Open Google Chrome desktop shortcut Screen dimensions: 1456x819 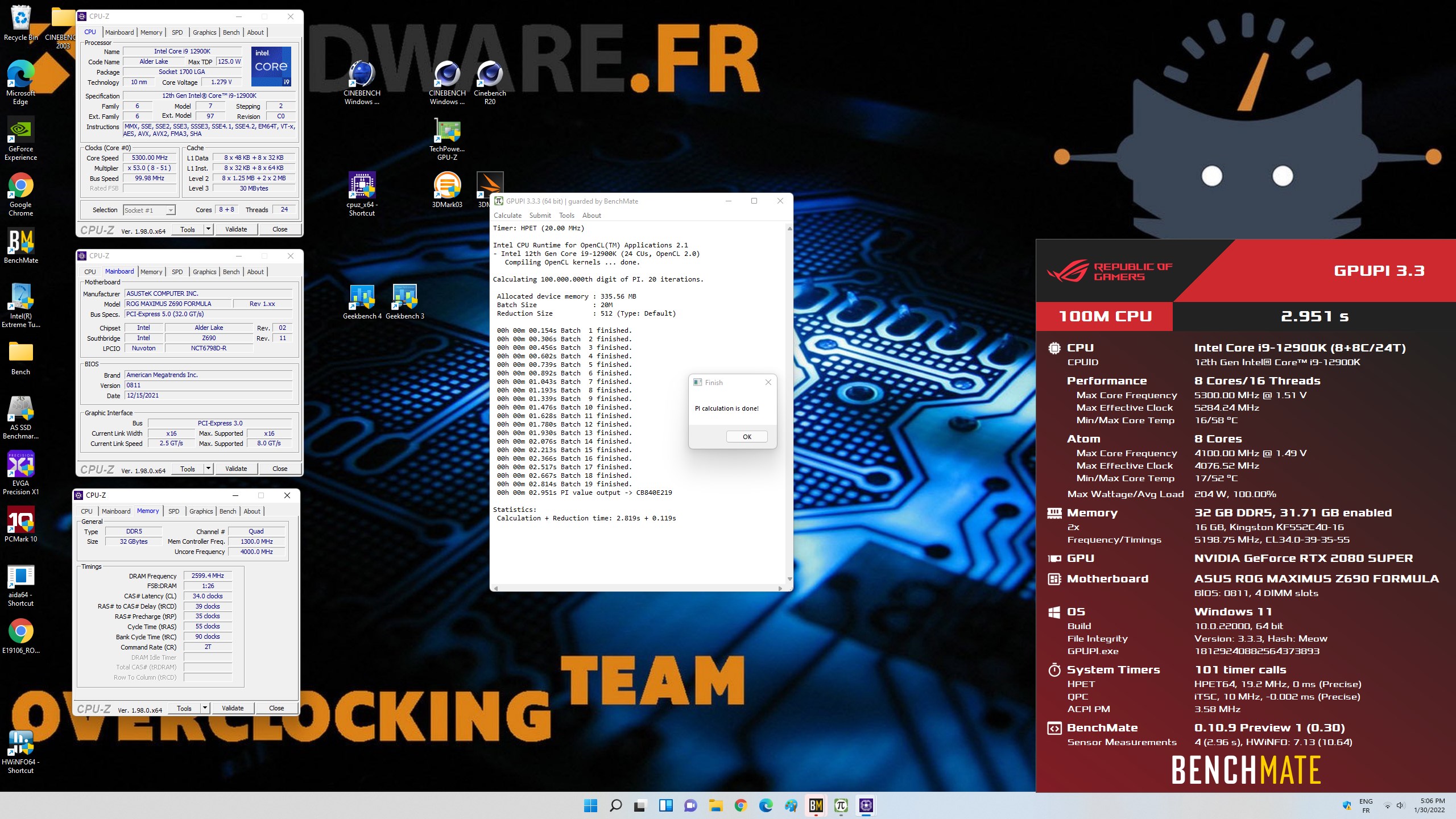pyautogui.click(x=20, y=194)
